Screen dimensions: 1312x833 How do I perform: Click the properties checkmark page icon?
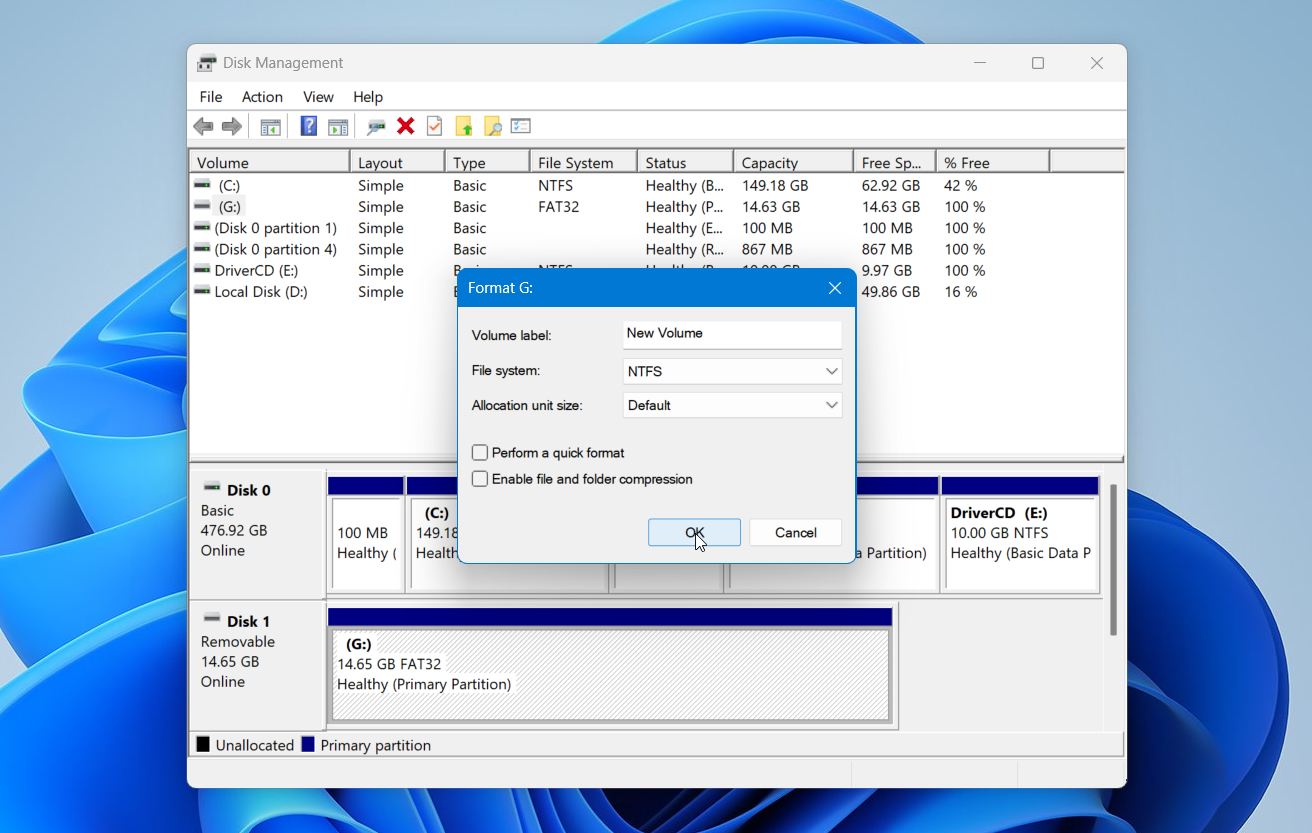434,126
